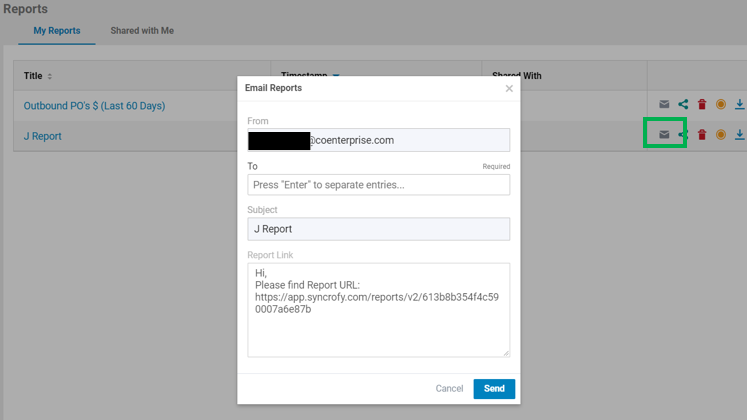The height and width of the screenshot is (420, 747).
Task: Download the J Report
Action: 739,135
